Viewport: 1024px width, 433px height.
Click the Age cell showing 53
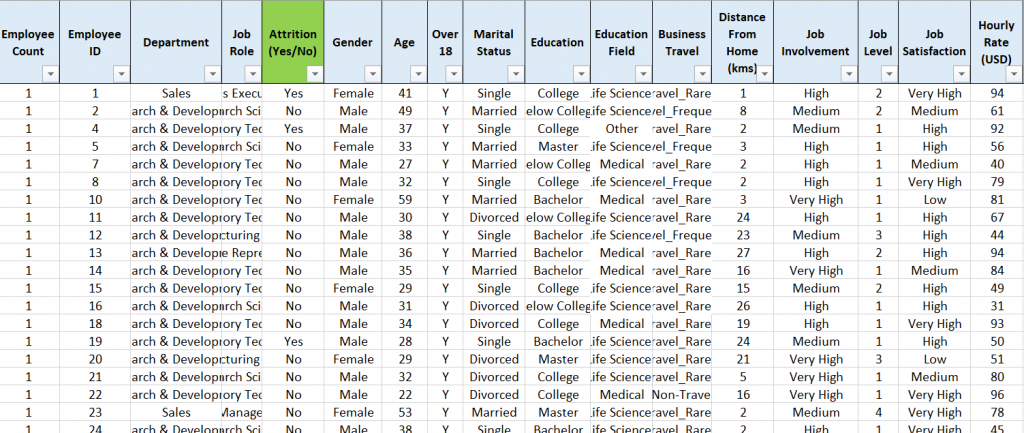pyautogui.click(x=404, y=412)
